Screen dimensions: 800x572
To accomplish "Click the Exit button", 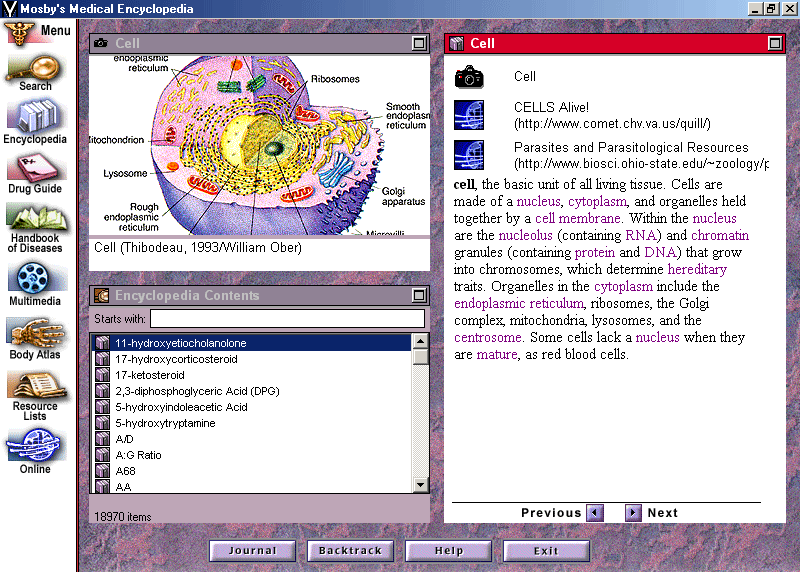I will 546,551.
